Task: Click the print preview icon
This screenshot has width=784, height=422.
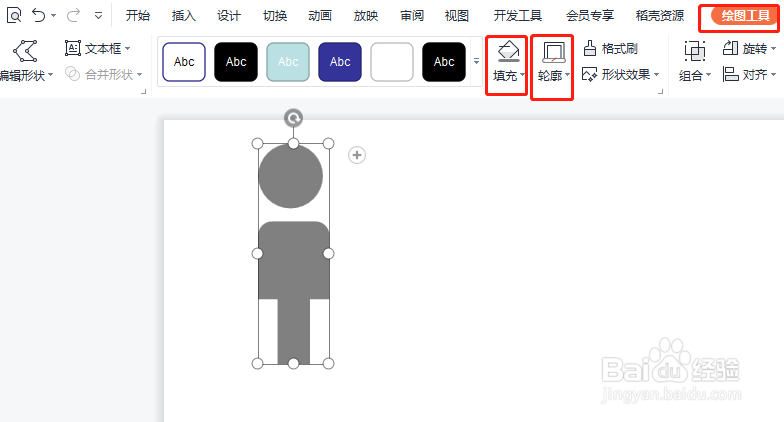Action: tap(14, 16)
